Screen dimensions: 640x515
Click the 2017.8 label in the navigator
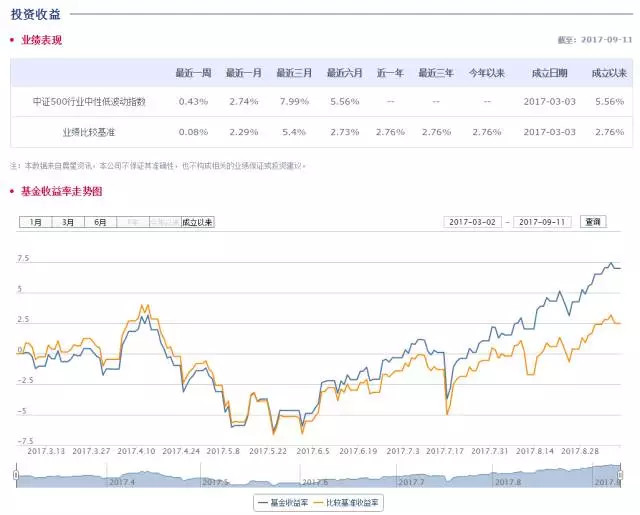(x=508, y=482)
